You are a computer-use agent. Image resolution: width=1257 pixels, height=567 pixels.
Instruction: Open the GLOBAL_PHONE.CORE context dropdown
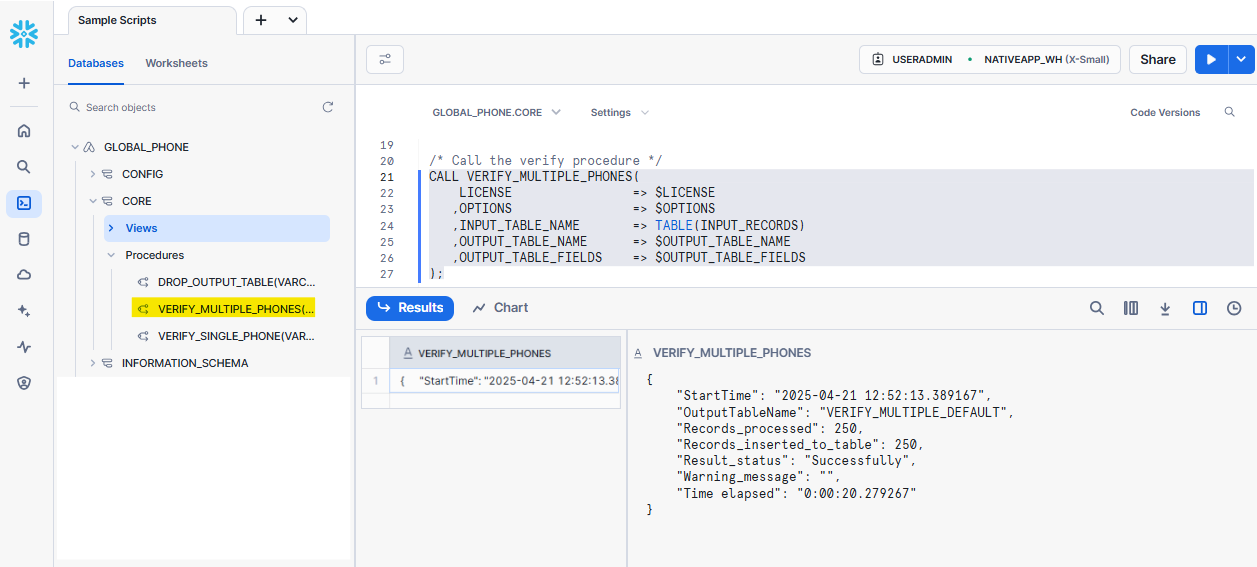[496, 112]
